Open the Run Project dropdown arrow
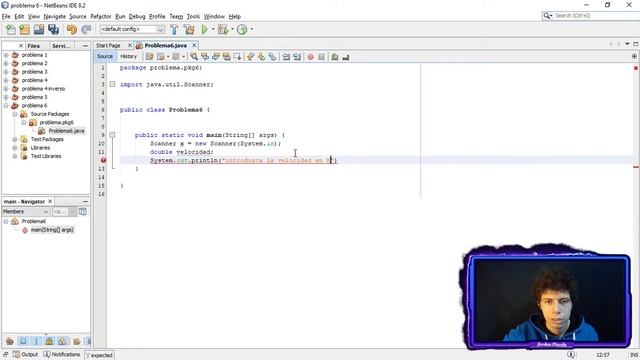The image size is (640, 360). click(213, 29)
